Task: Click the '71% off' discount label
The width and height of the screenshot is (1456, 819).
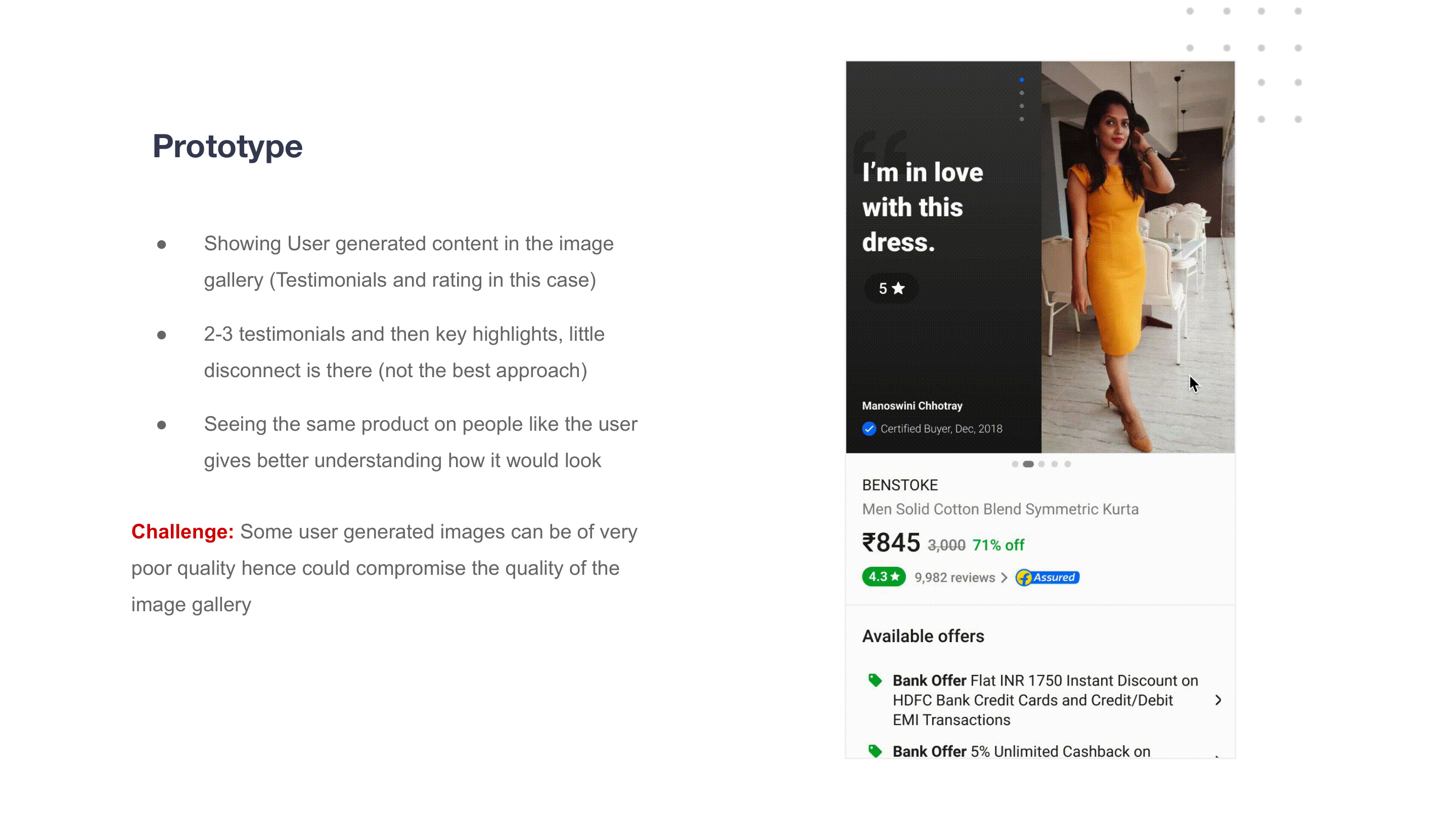Action: tap(998, 545)
